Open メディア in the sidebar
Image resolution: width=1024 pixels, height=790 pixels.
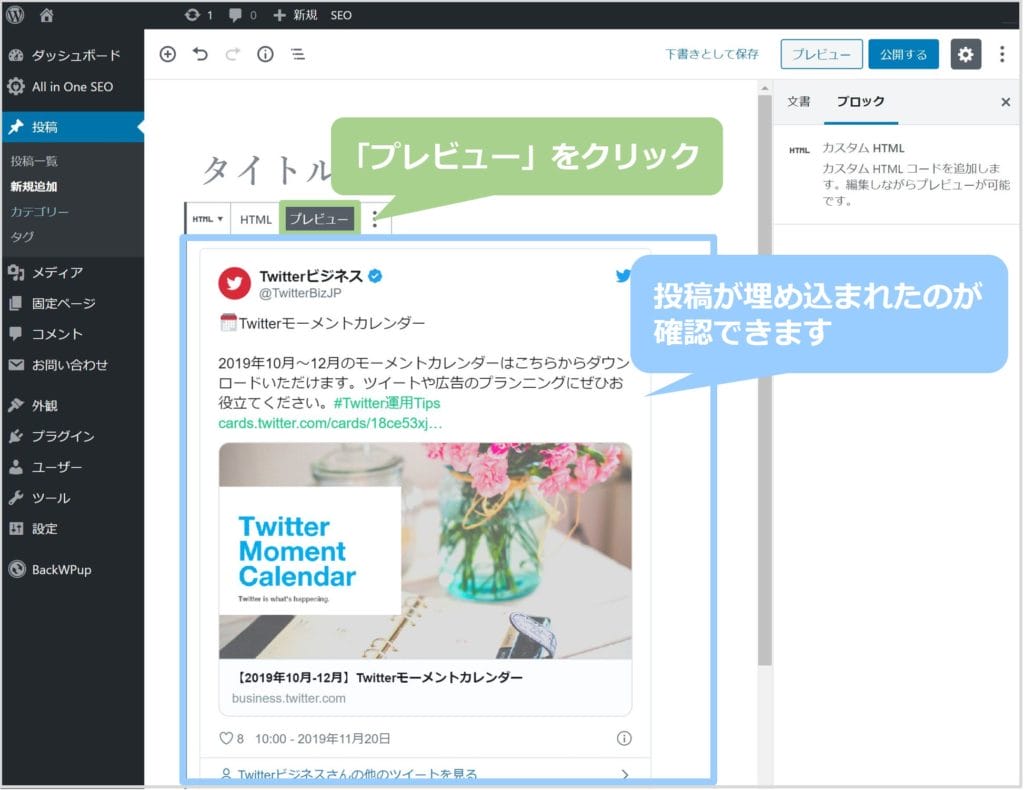(72, 272)
